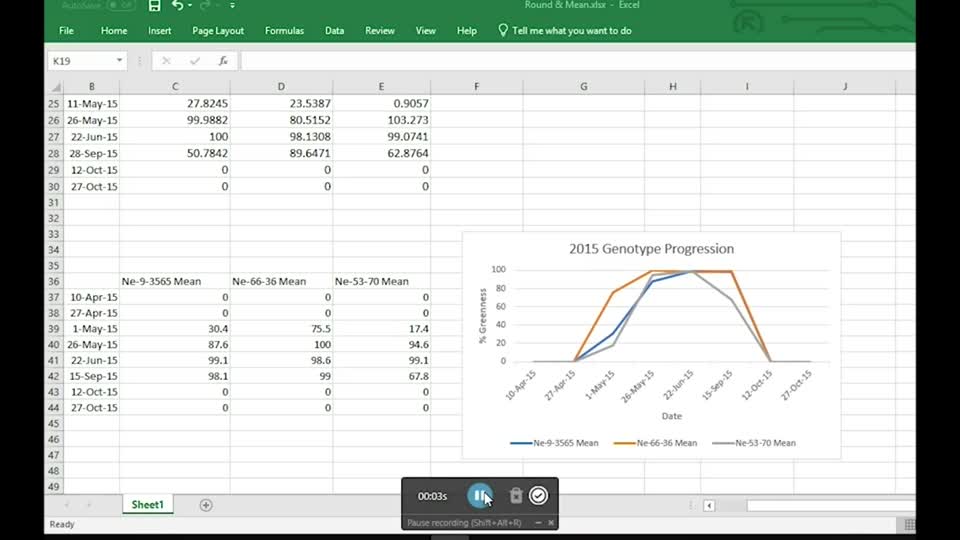The width and height of the screenshot is (960, 540).
Task: Switch to Normal view status bar icon
Action: coord(909,524)
